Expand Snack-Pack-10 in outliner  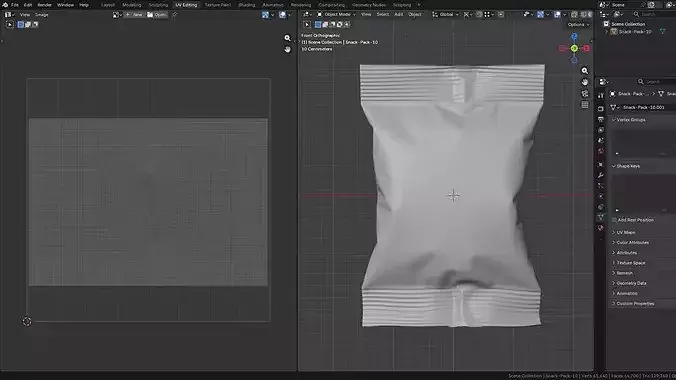pos(607,31)
